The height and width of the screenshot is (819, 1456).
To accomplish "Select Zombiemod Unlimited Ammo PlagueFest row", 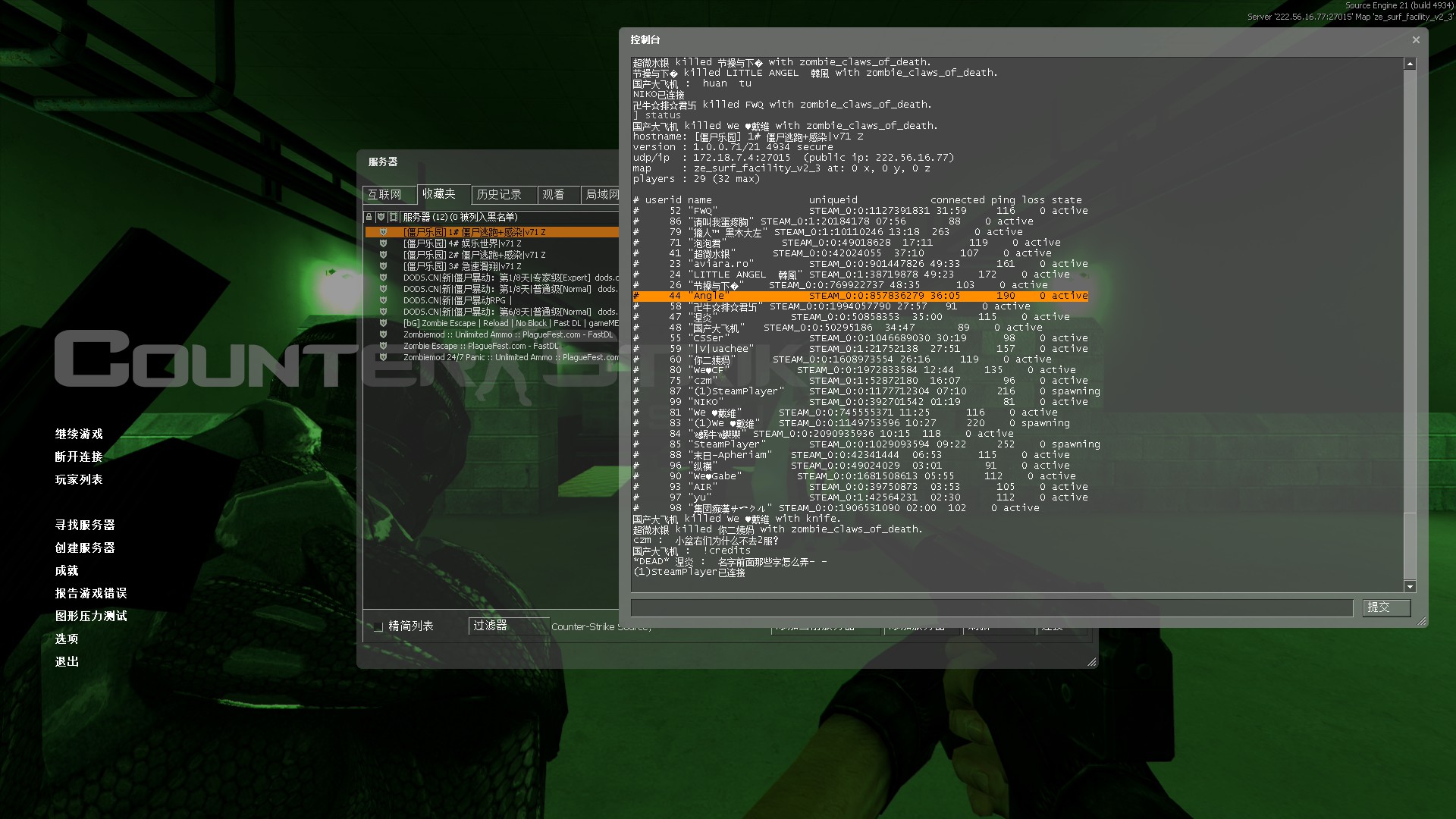I will (x=492, y=334).
